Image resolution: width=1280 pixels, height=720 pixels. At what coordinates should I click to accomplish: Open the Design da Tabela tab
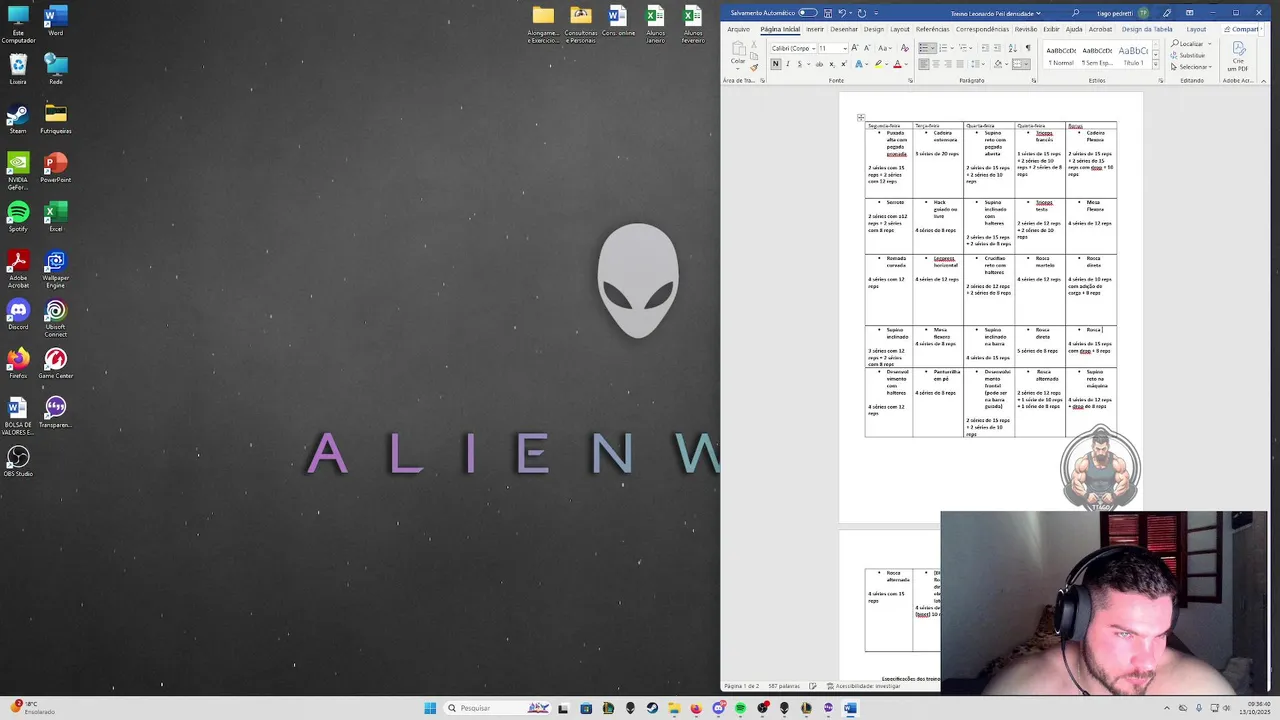1147,29
